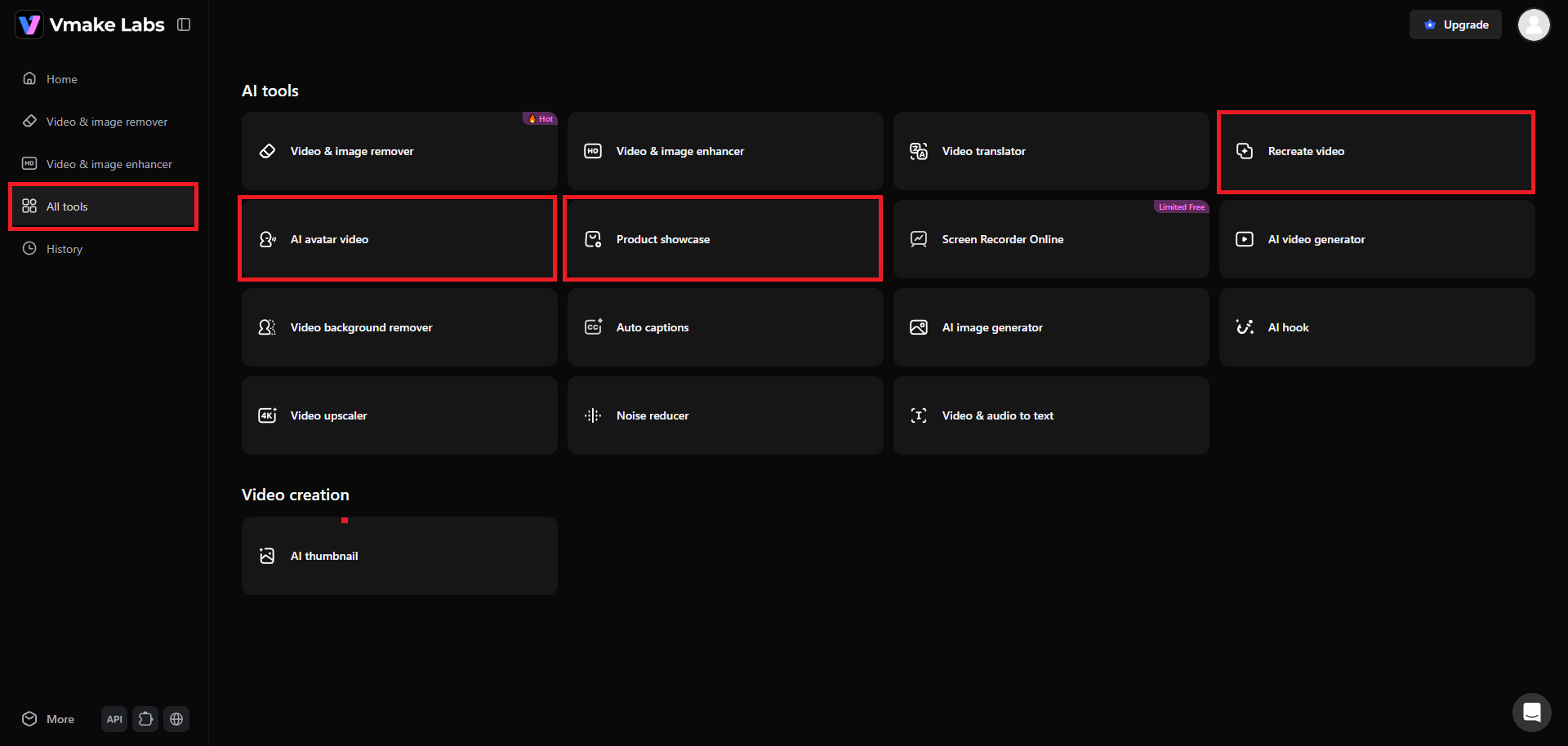Click the Upgrade button
Screen dimensions: 1568x746
click(x=1455, y=24)
